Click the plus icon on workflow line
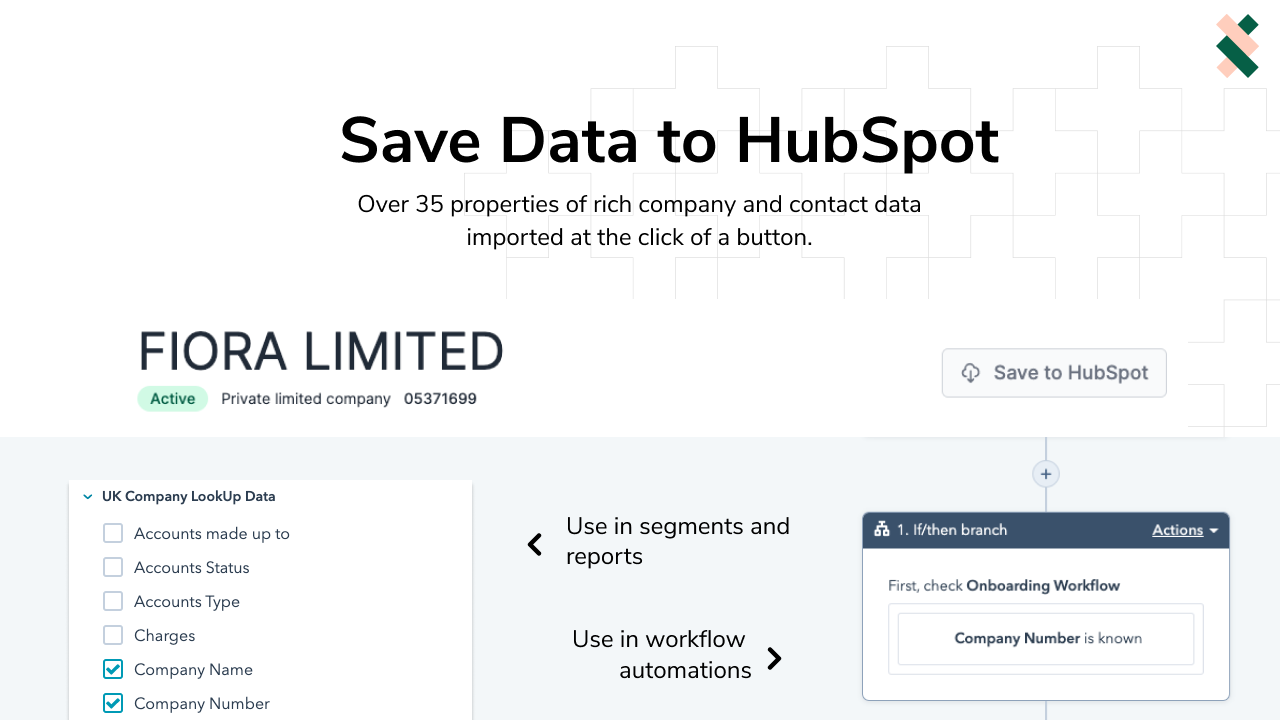1280x720 pixels. point(1046,474)
